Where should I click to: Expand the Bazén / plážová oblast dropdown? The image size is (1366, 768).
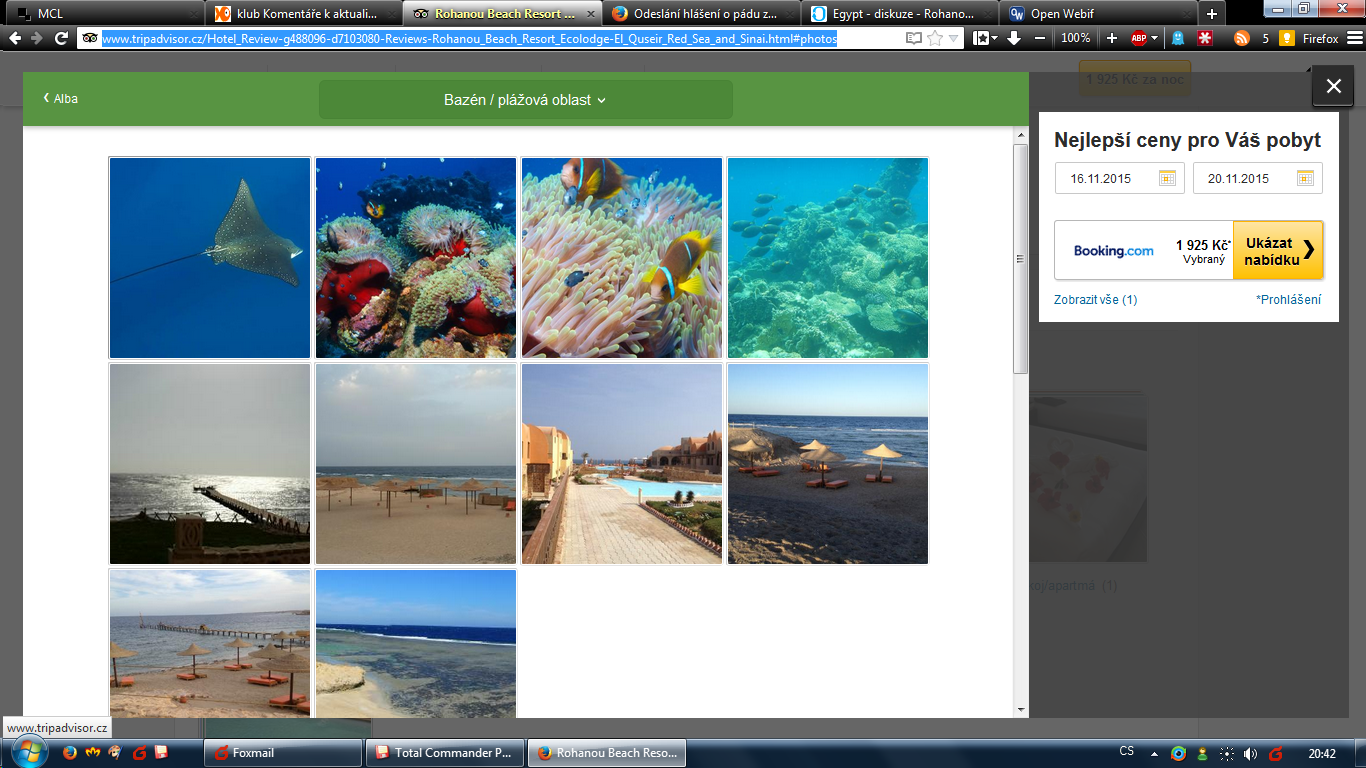click(x=525, y=100)
